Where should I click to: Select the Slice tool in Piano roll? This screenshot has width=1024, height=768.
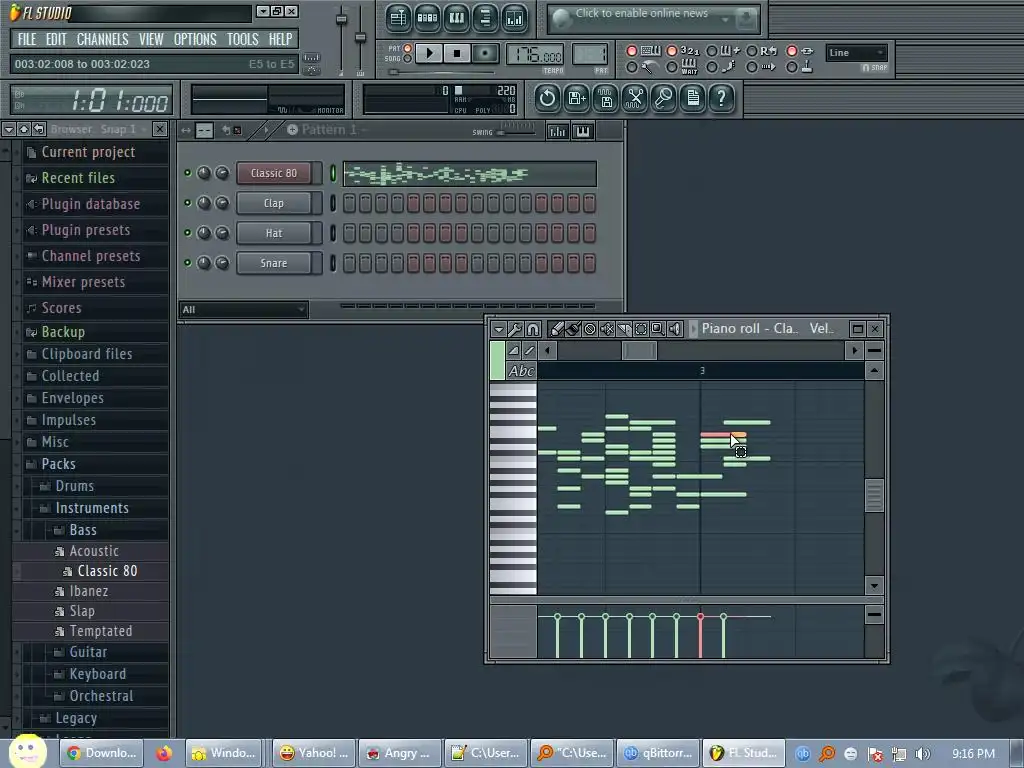click(624, 329)
